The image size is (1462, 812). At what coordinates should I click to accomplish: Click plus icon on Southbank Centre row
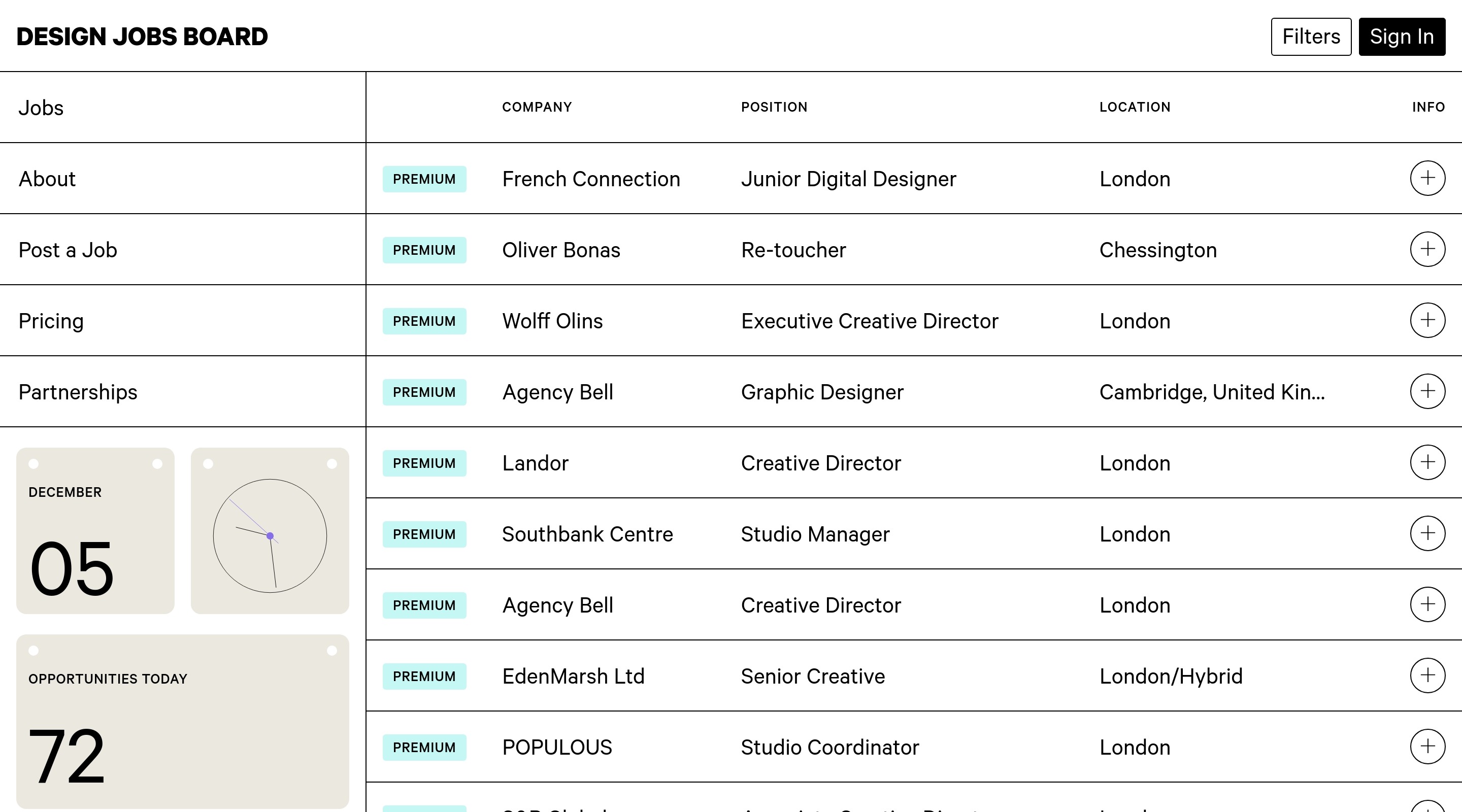(1427, 533)
